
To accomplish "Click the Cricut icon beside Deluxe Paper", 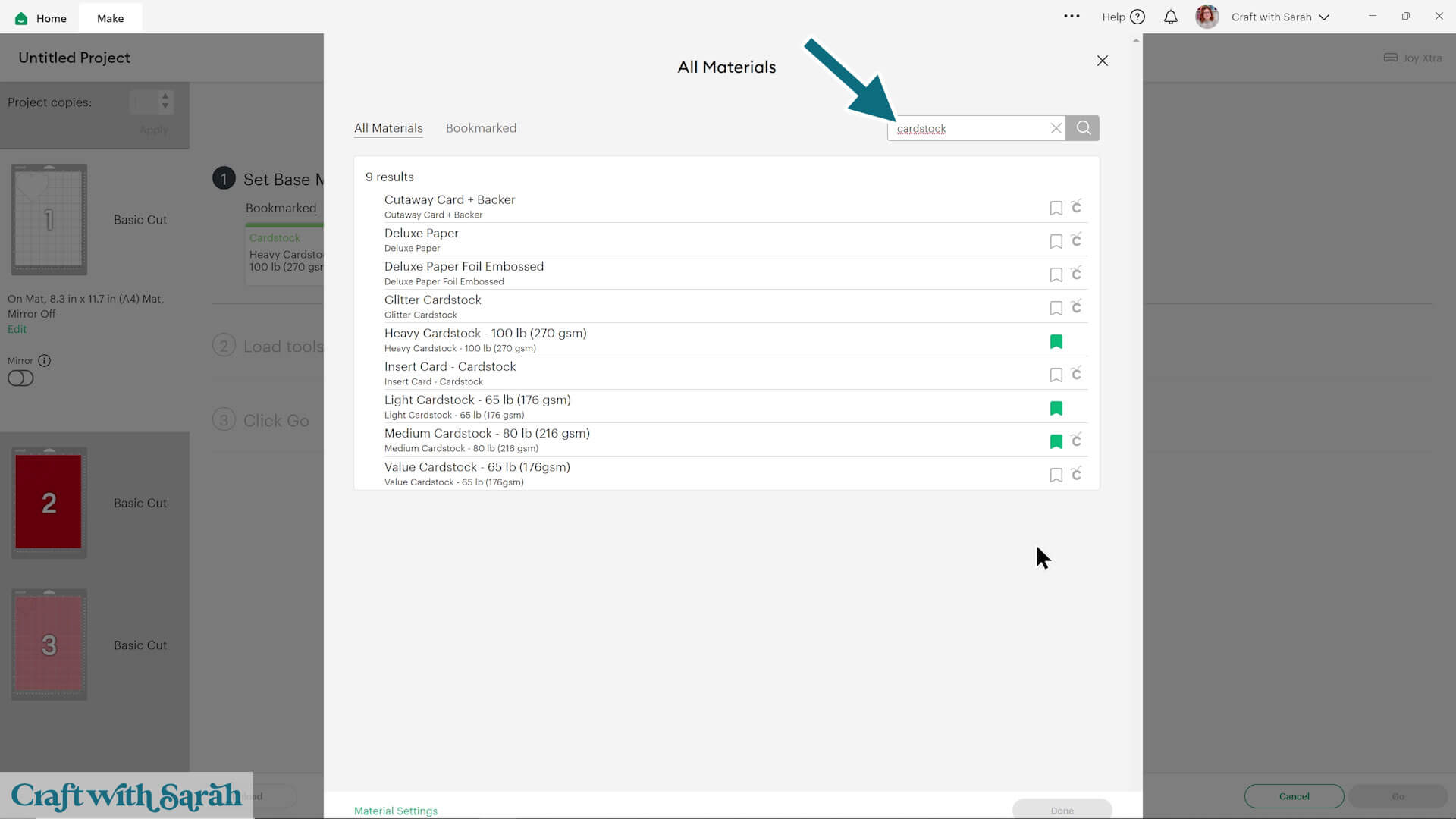I will (1076, 240).
